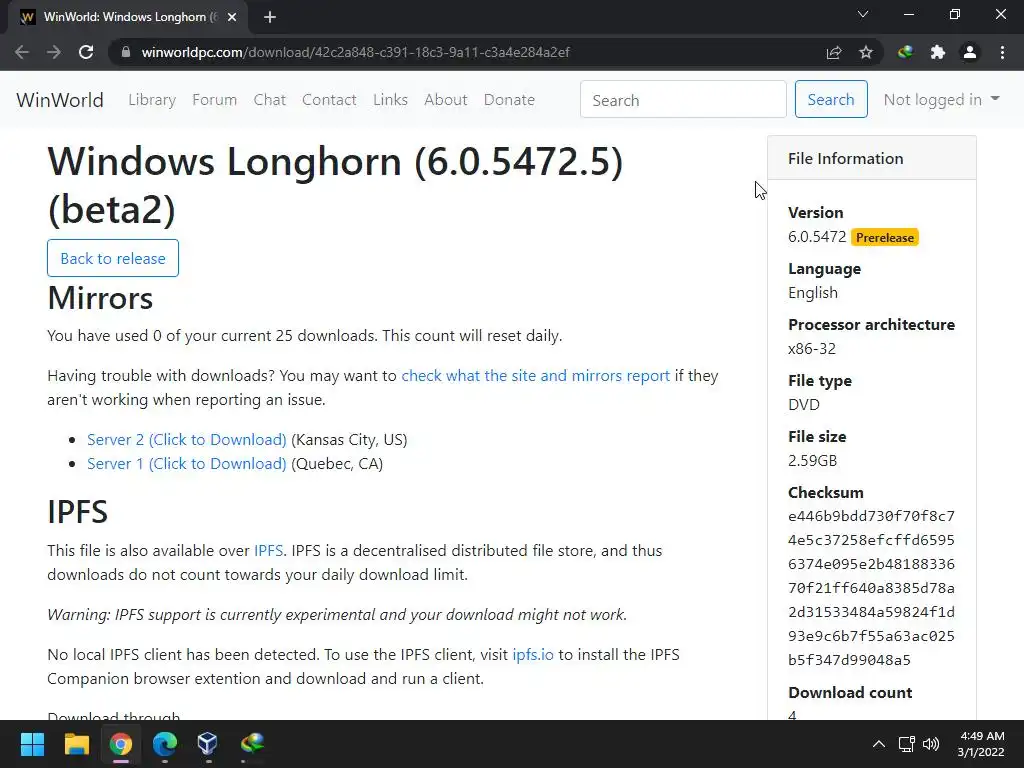Image resolution: width=1024 pixels, height=768 pixels.
Task: Visit the ipfs.io link
Action: [x=533, y=654]
